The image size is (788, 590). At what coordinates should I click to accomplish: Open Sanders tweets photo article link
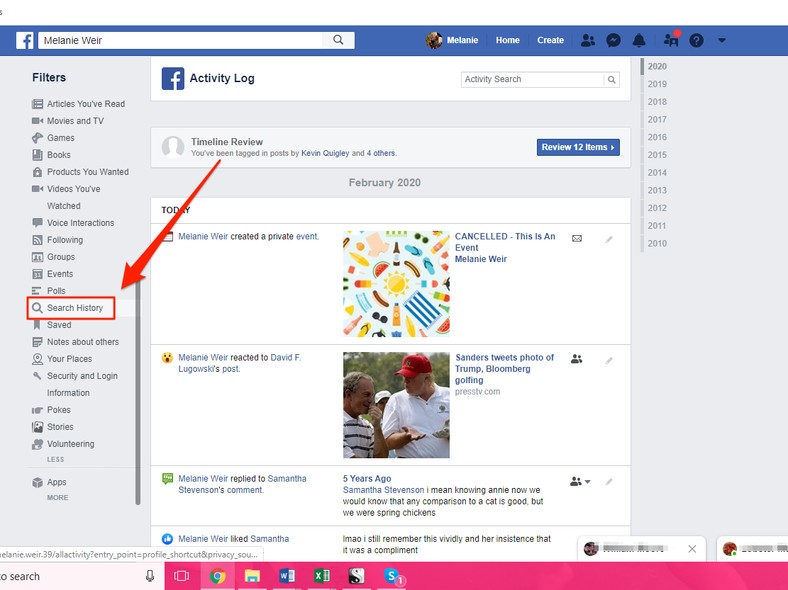pos(504,369)
